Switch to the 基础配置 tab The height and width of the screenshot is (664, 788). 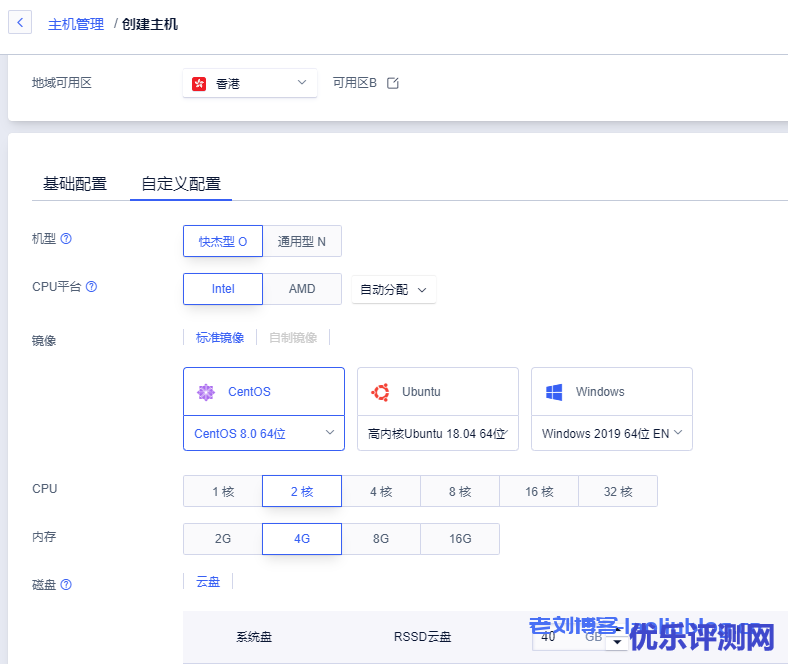point(75,184)
